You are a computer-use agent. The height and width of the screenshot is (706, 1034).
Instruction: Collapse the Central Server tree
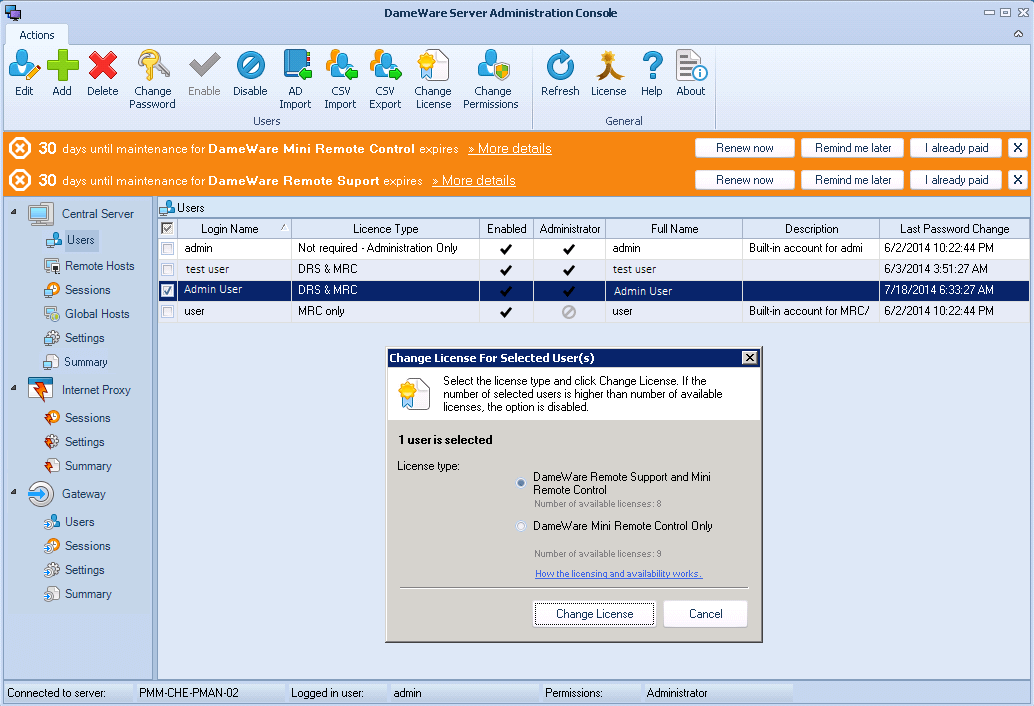(x=14, y=212)
